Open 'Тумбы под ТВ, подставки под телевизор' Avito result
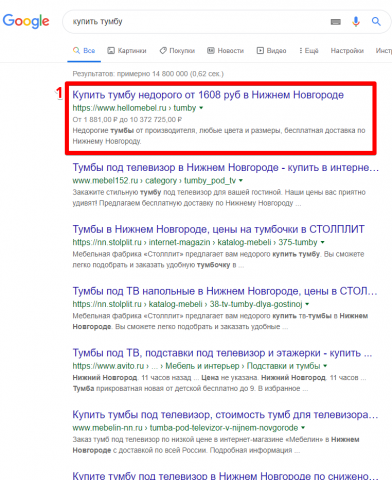 (222, 353)
